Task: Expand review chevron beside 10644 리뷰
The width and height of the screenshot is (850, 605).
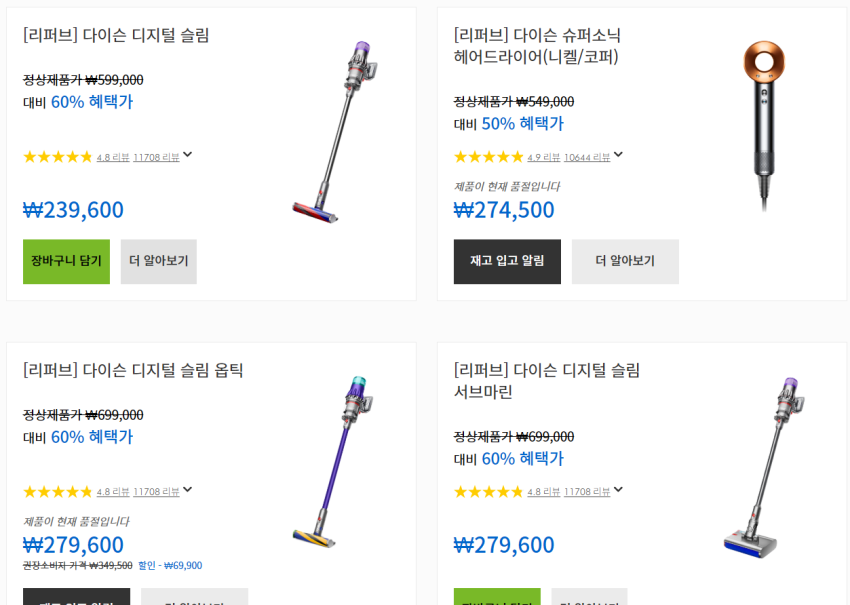Action: 618,155
